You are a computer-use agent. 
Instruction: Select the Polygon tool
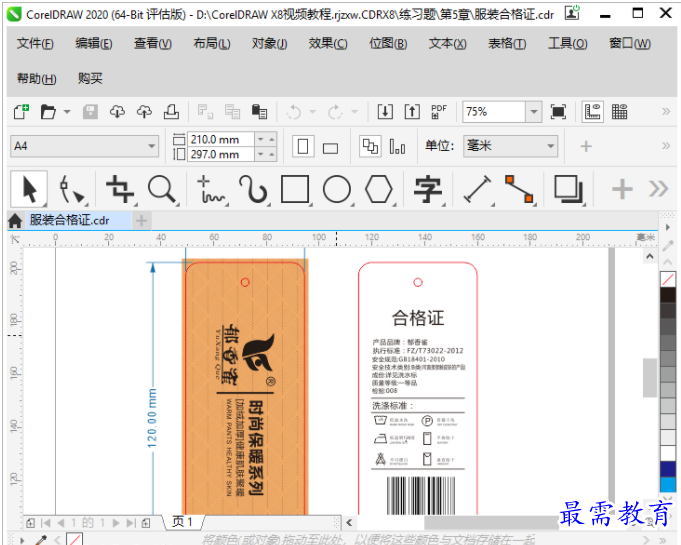coord(379,189)
